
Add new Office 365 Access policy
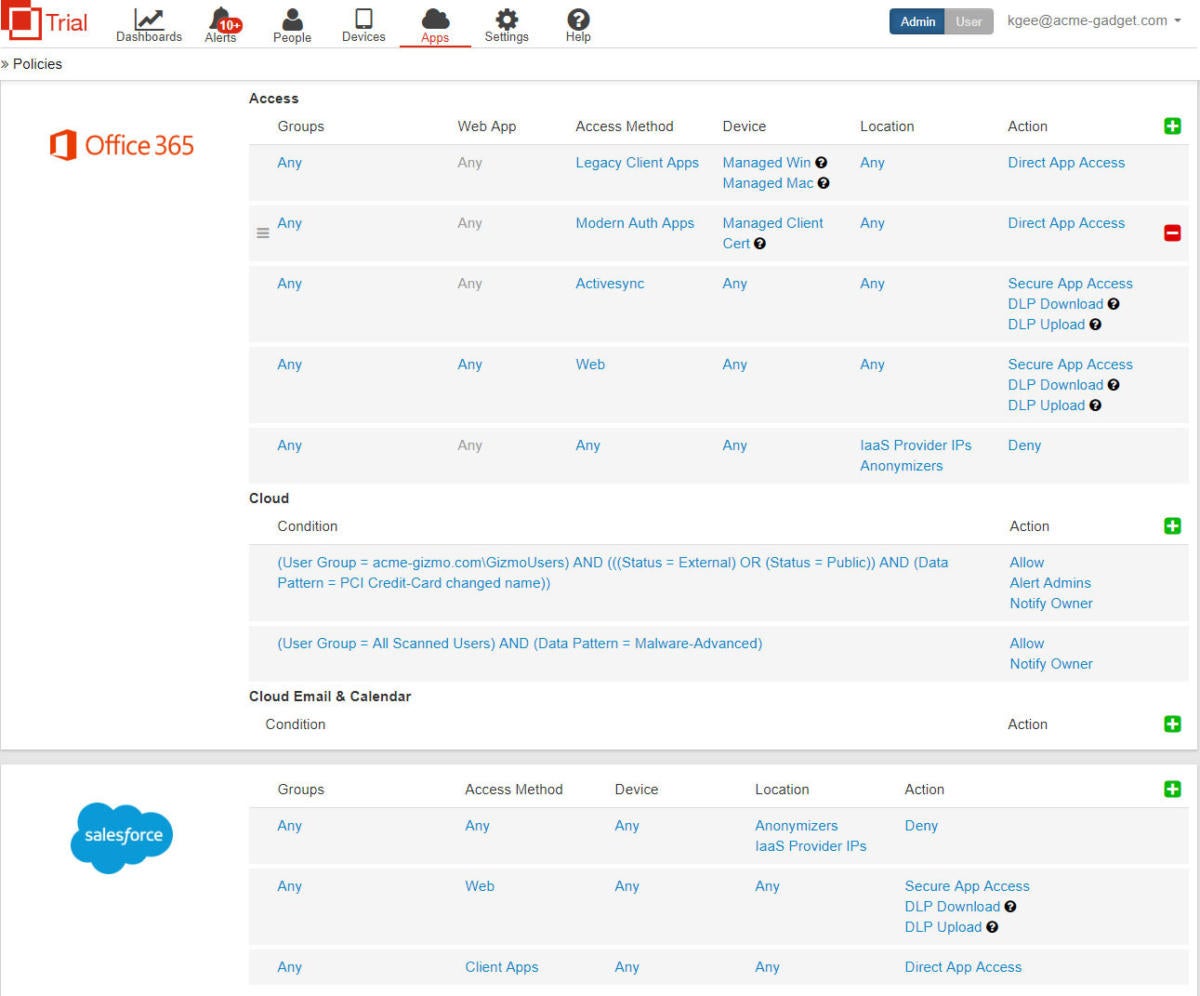1173,126
